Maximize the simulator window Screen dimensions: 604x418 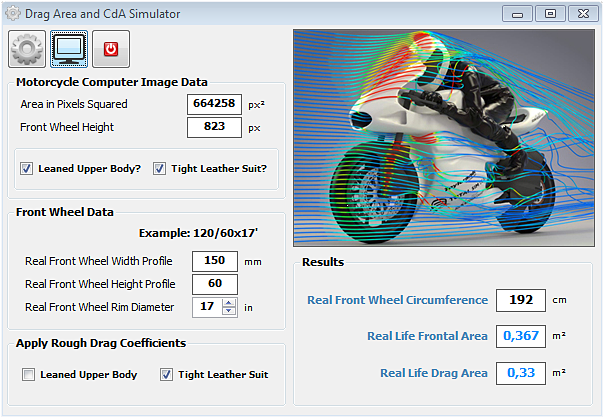coord(550,14)
